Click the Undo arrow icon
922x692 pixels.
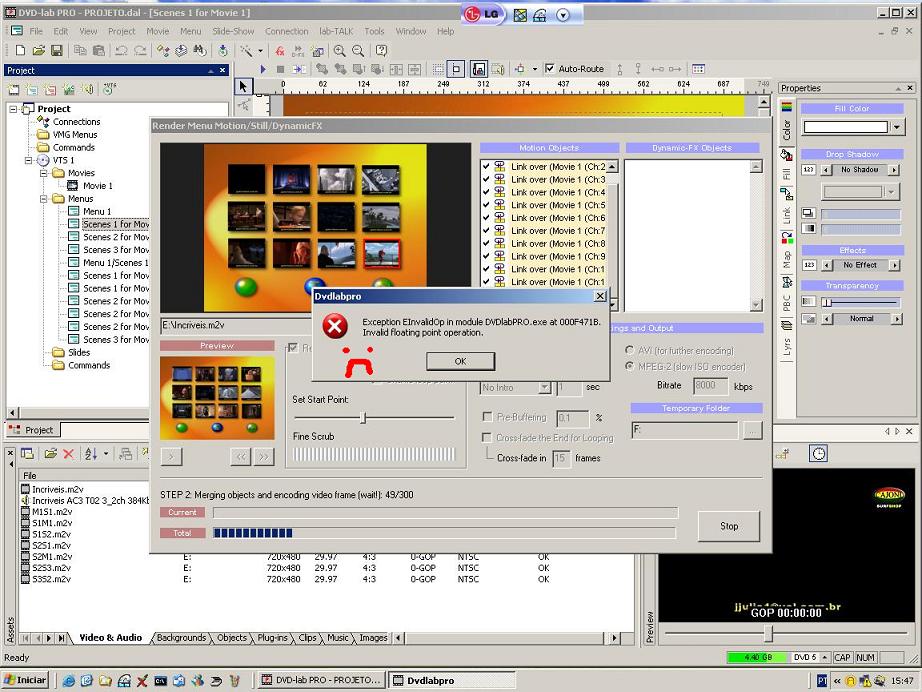[x=121, y=51]
